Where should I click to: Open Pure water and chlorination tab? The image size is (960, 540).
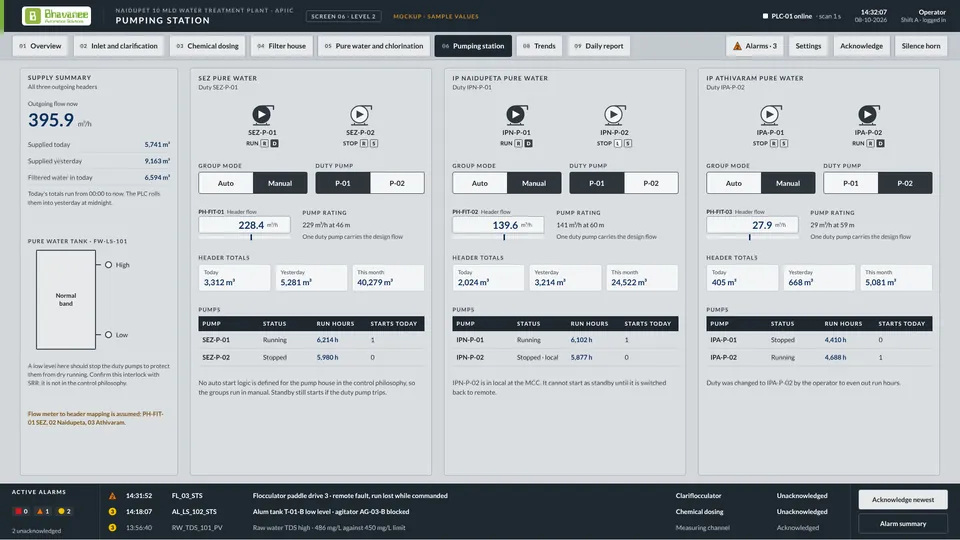coord(373,46)
